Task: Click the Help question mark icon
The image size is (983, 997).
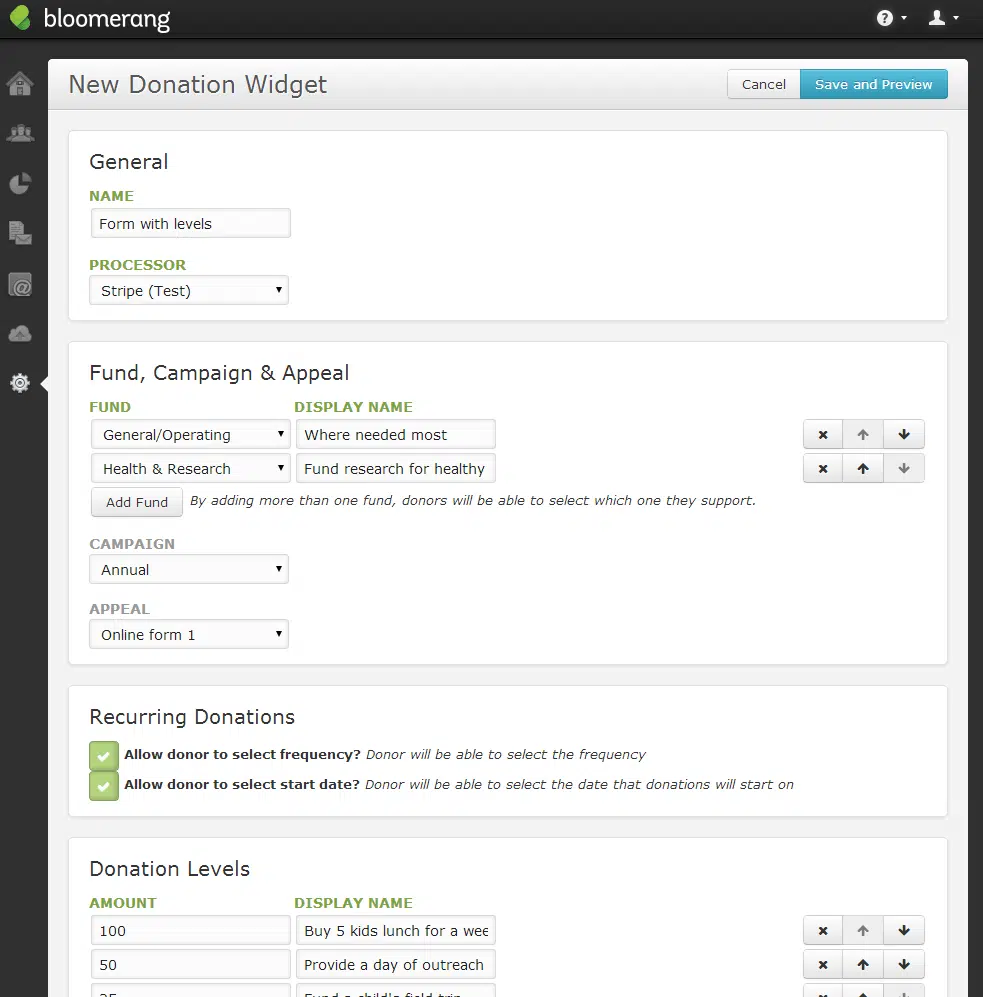Action: [x=884, y=17]
